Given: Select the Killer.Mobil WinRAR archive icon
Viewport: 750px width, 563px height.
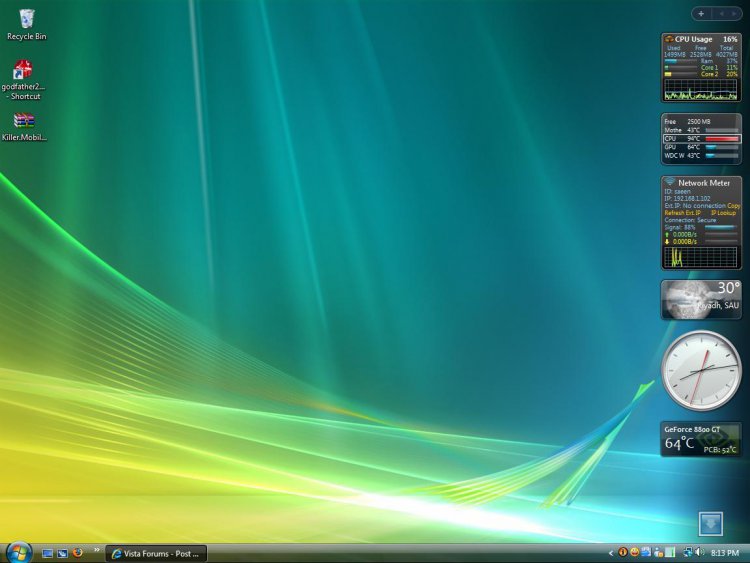Looking at the screenshot, I should pos(24,127).
